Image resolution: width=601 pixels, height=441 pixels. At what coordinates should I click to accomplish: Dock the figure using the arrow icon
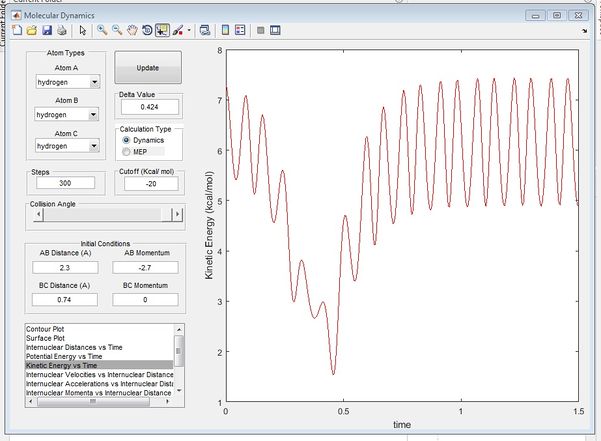point(584,31)
